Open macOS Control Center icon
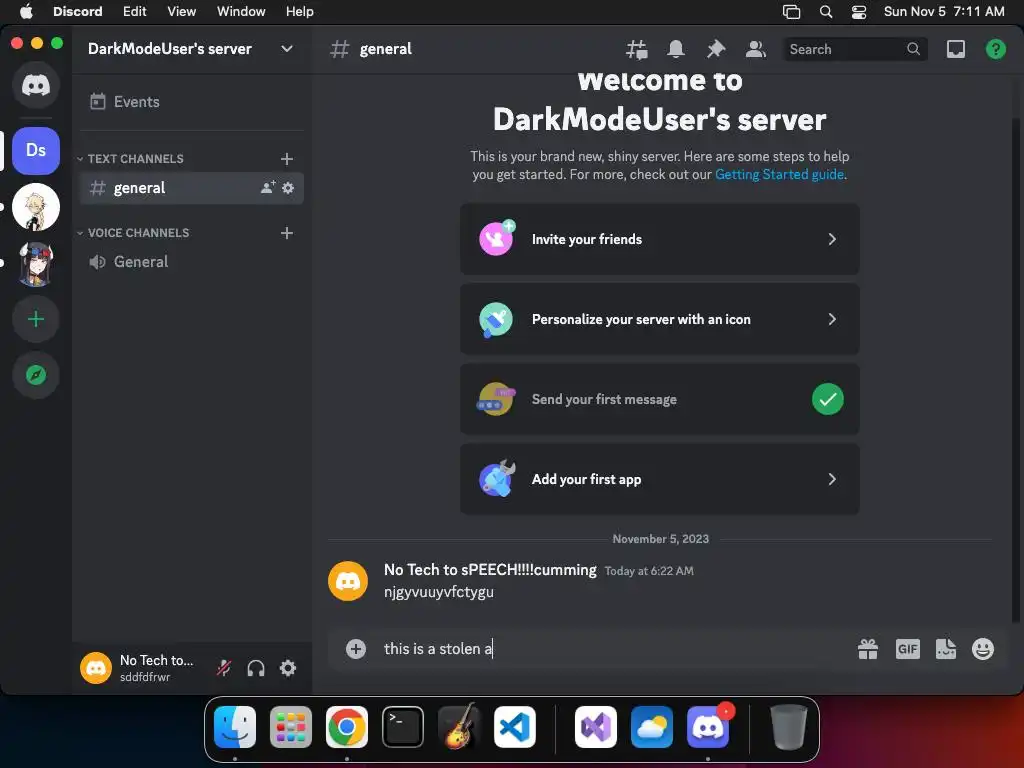The height and width of the screenshot is (768, 1024). 859,11
